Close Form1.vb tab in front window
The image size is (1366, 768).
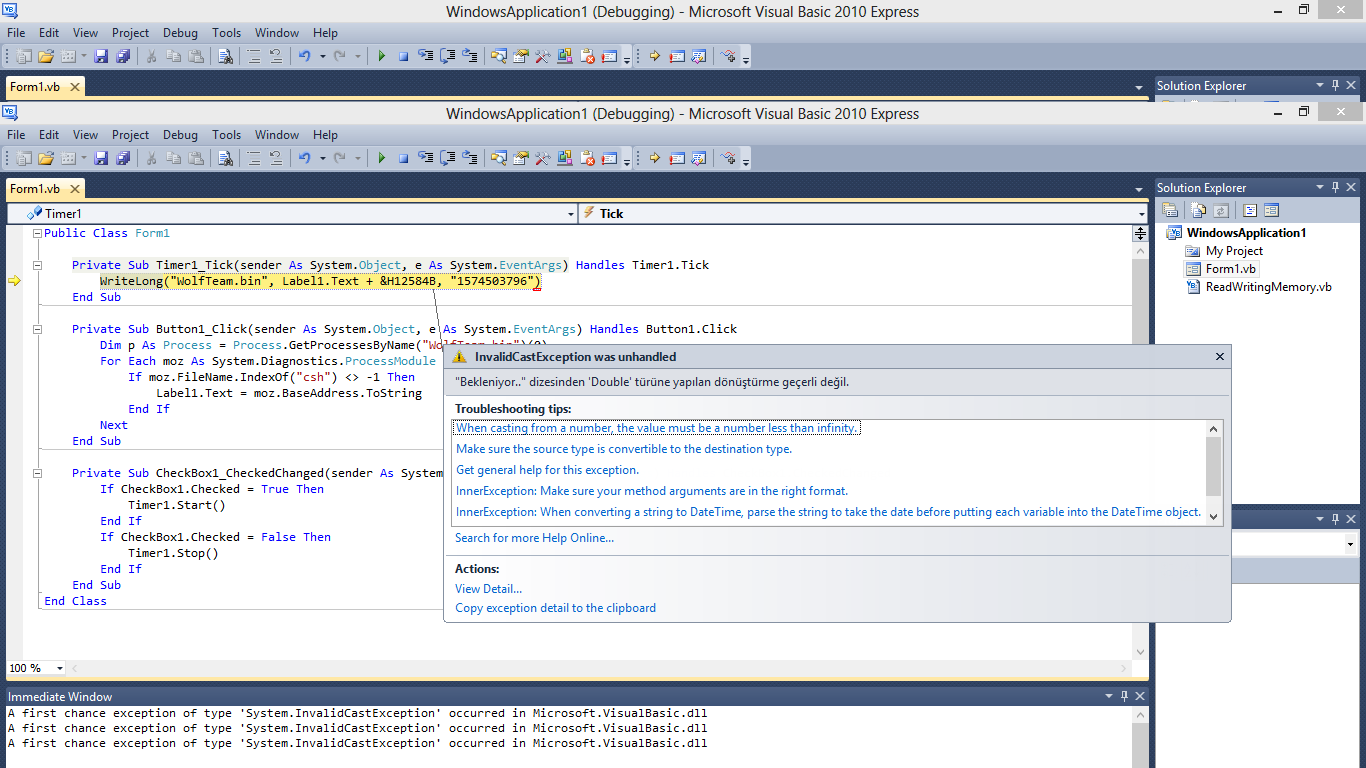74,188
